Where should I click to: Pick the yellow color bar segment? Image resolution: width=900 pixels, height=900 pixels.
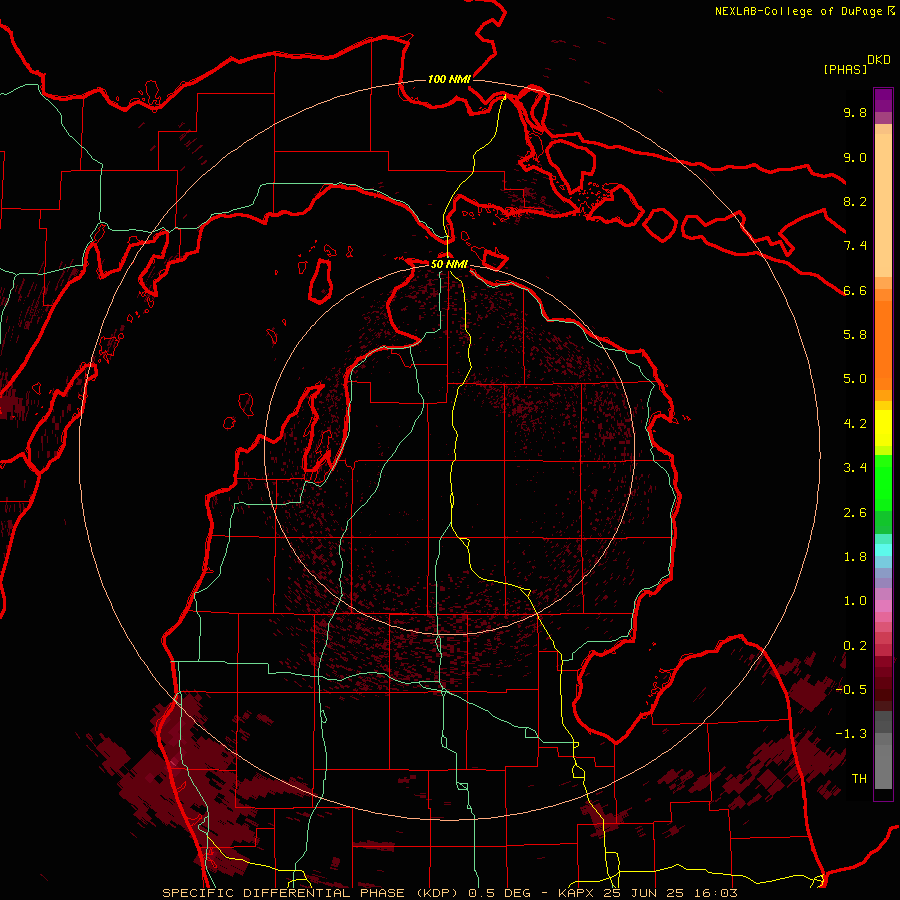[x=883, y=427]
